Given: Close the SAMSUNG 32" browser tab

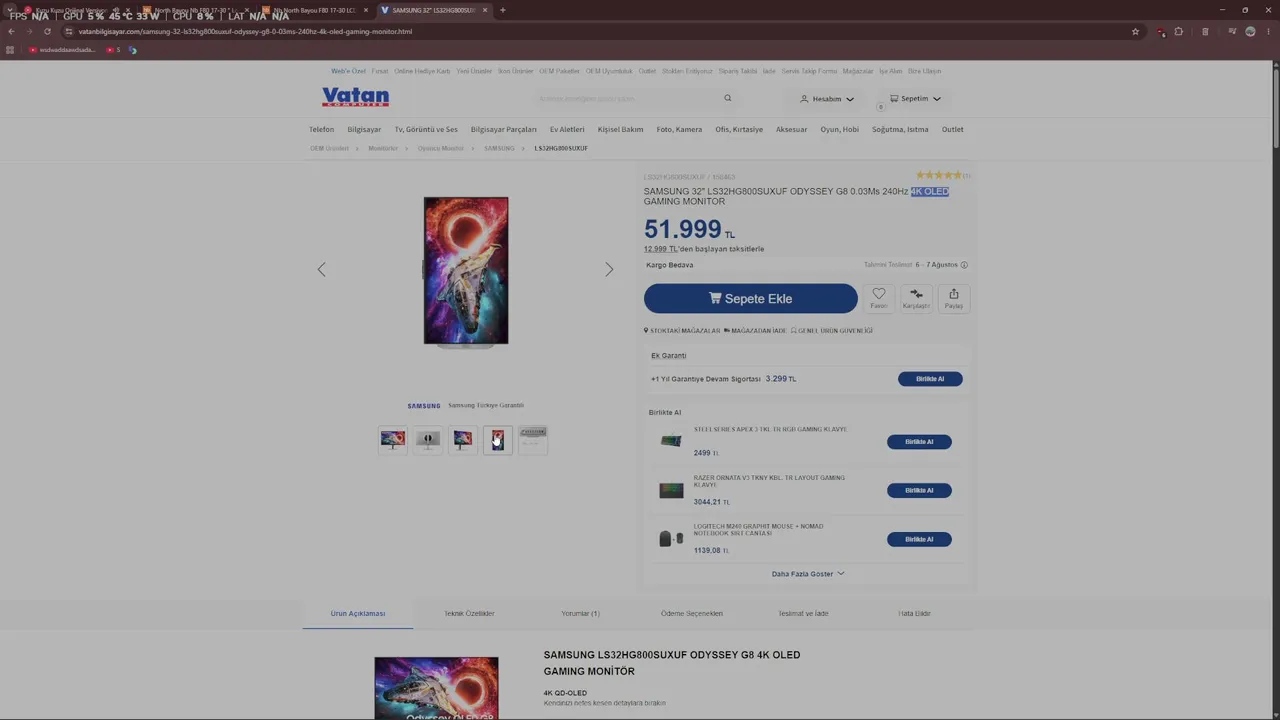Looking at the screenshot, I should [x=485, y=10].
